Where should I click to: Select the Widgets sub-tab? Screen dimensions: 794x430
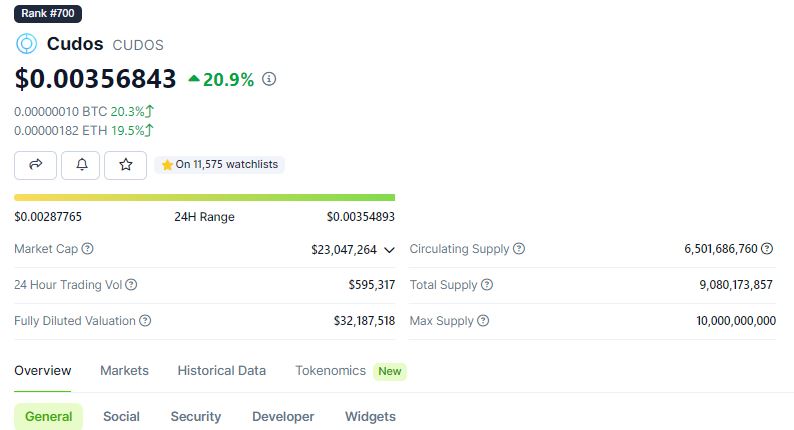[370, 416]
